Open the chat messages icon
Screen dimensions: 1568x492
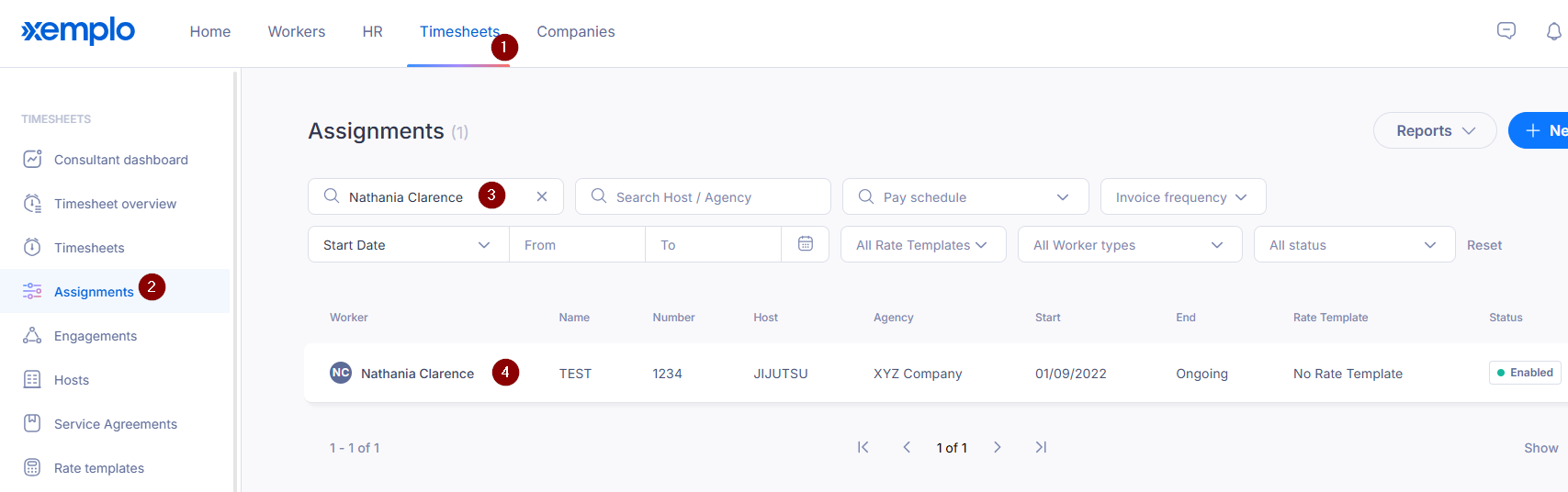(x=1506, y=30)
